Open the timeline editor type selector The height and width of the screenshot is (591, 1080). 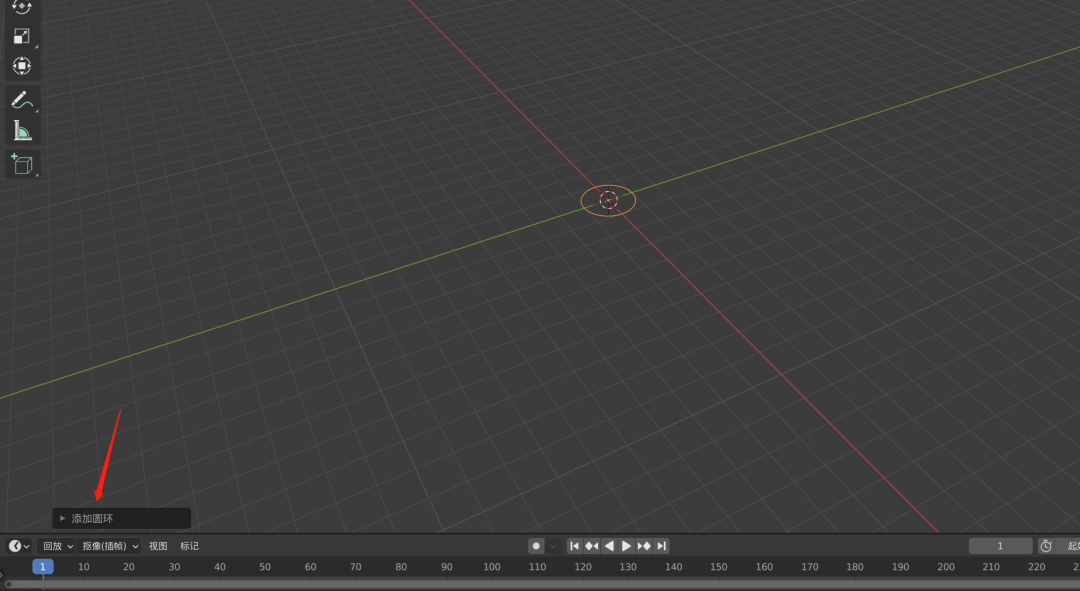(19, 546)
